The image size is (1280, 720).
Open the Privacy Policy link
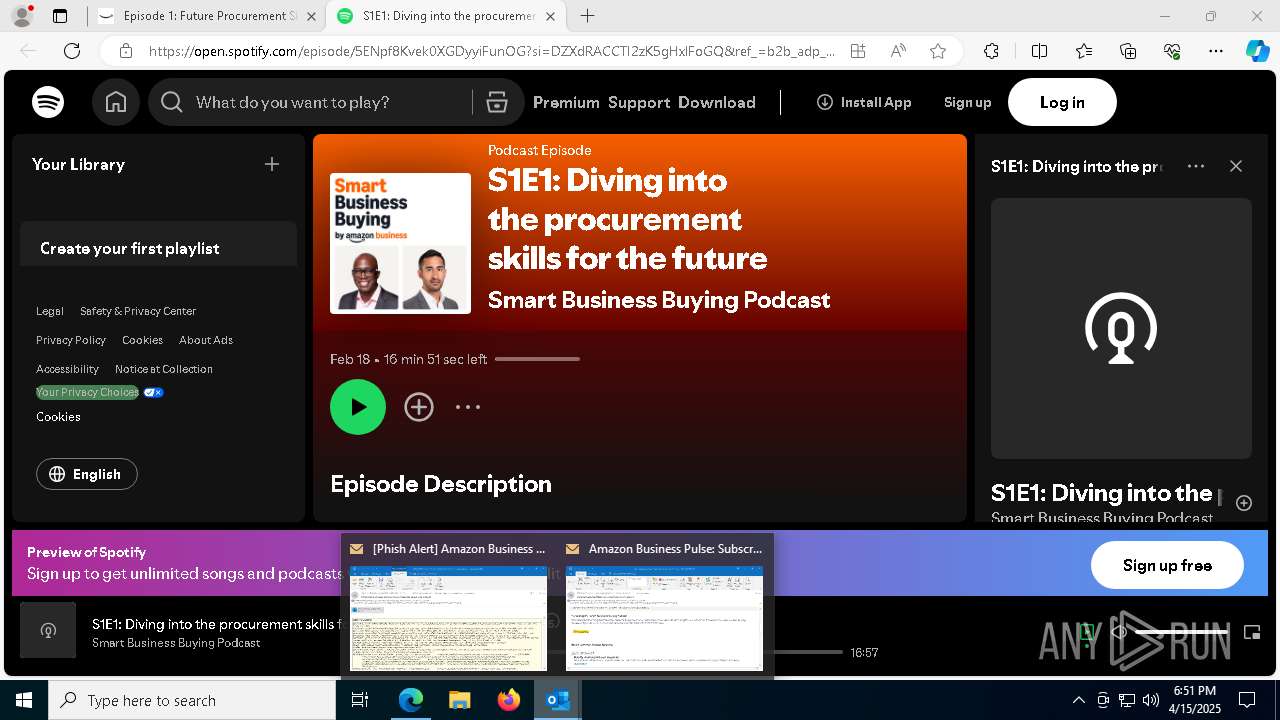[71, 340]
